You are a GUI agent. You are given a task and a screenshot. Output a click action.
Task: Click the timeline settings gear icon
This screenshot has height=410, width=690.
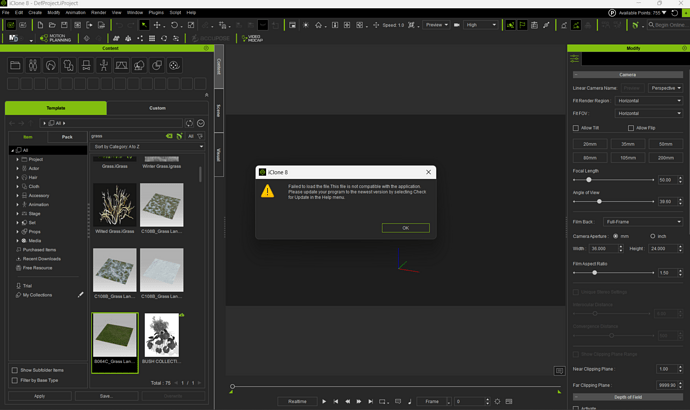click(x=497, y=401)
